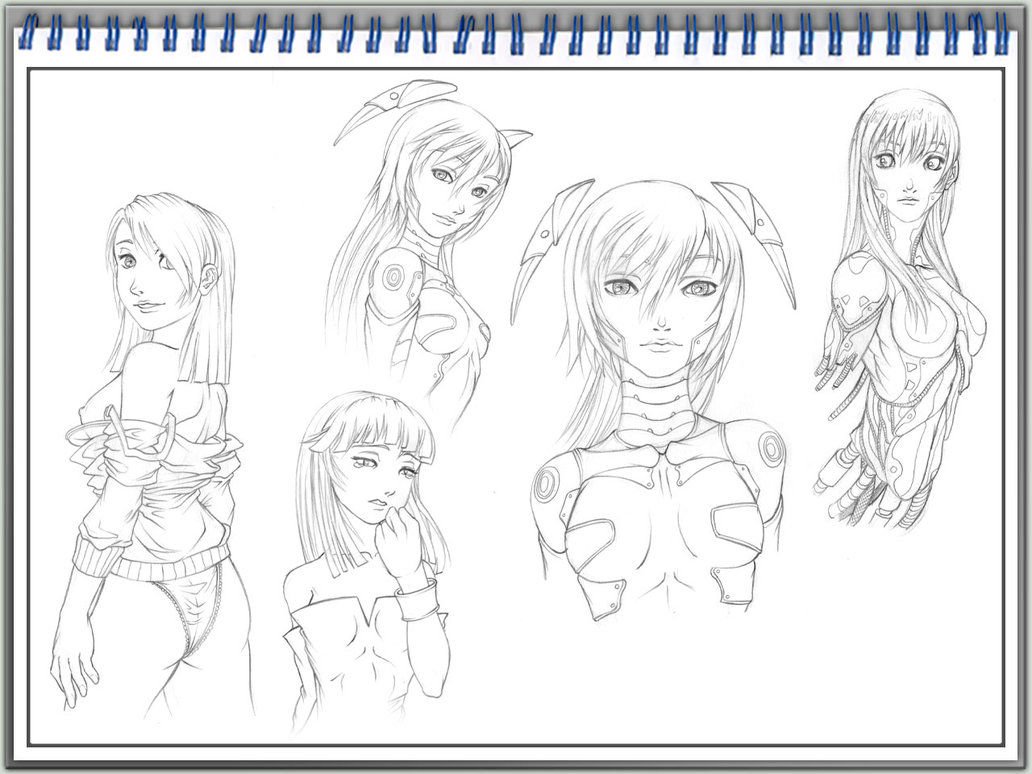Screen dimensions: 1032x774
Task: Select the circular shoulder joint on central android
Action: pos(771,448)
